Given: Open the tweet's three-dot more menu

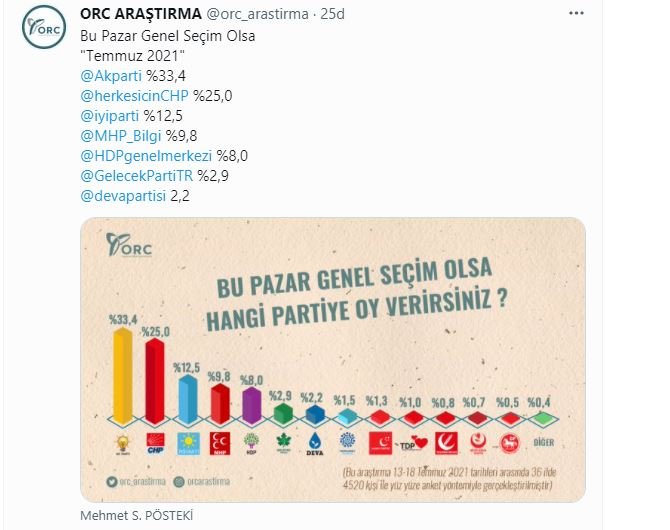Looking at the screenshot, I should (x=576, y=13).
